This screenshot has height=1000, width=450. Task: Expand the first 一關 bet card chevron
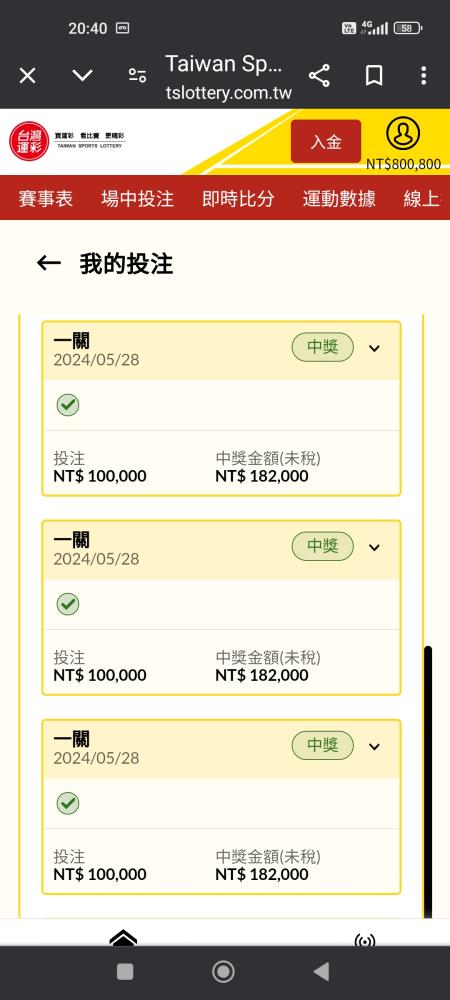coord(375,348)
